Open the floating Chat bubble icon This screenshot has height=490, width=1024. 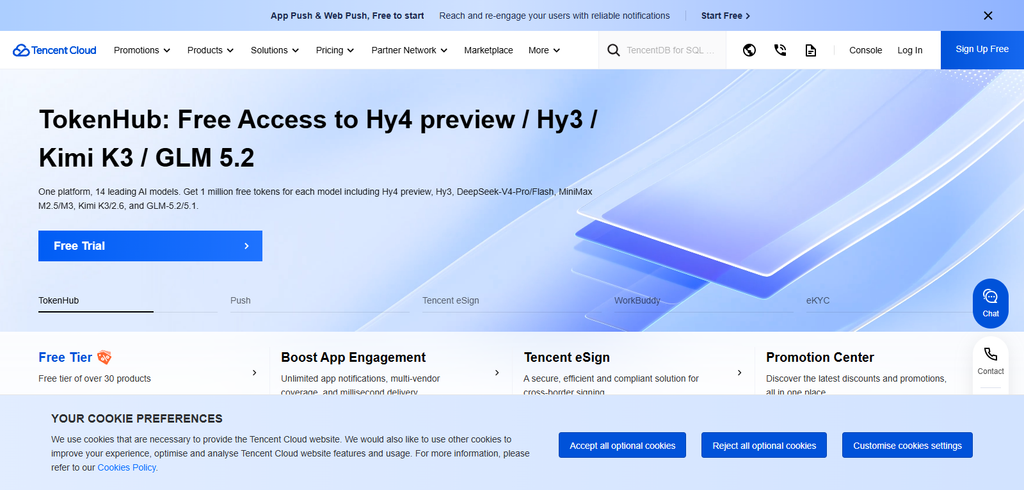click(991, 297)
